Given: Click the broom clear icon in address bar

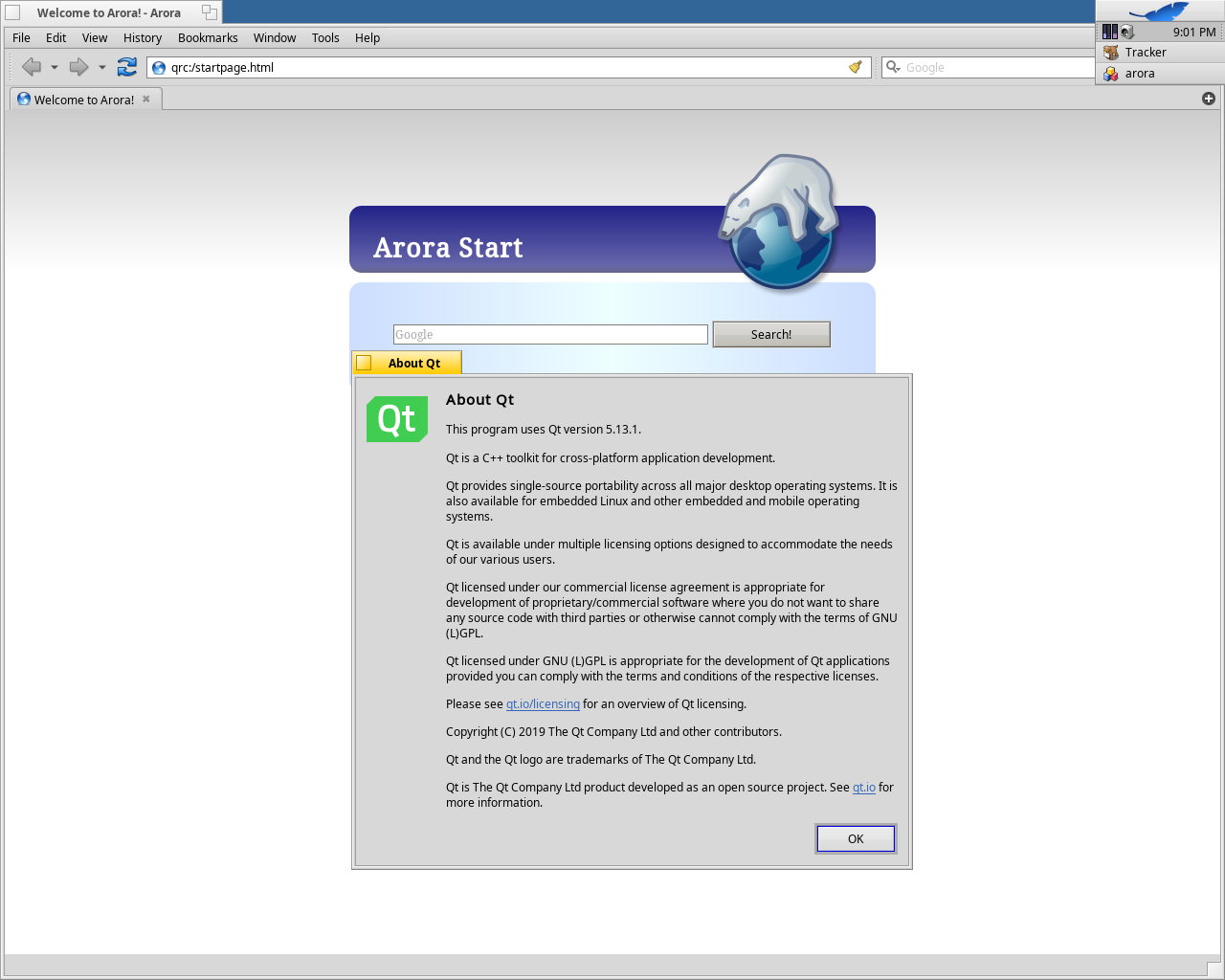Looking at the screenshot, I should click(x=856, y=67).
